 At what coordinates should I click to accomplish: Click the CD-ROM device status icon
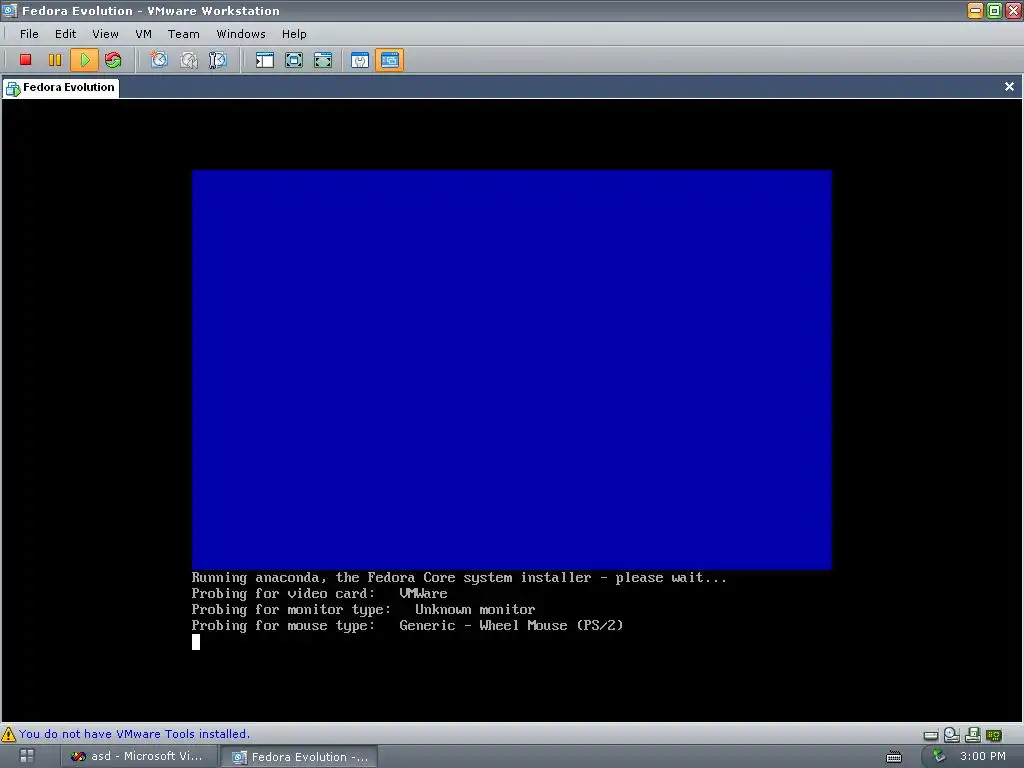pos(952,735)
